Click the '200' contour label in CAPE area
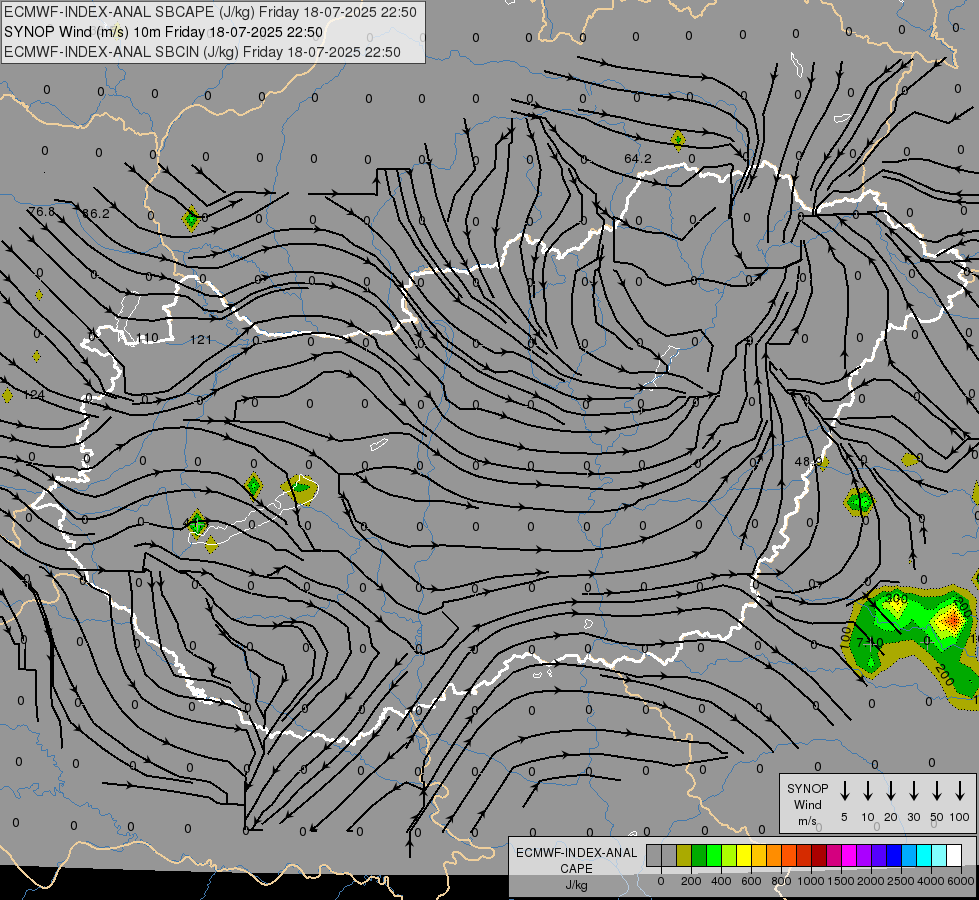The width and height of the screenshot is (979, 900). (944, 675)
